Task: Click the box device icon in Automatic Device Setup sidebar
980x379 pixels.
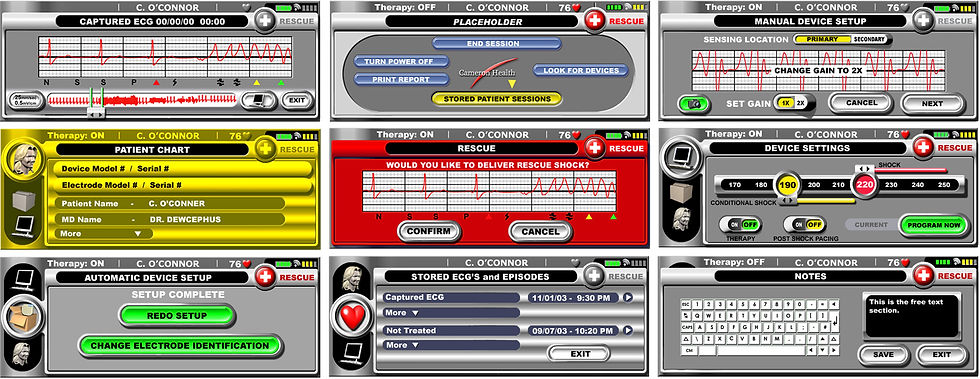Action: click(24, 316)
